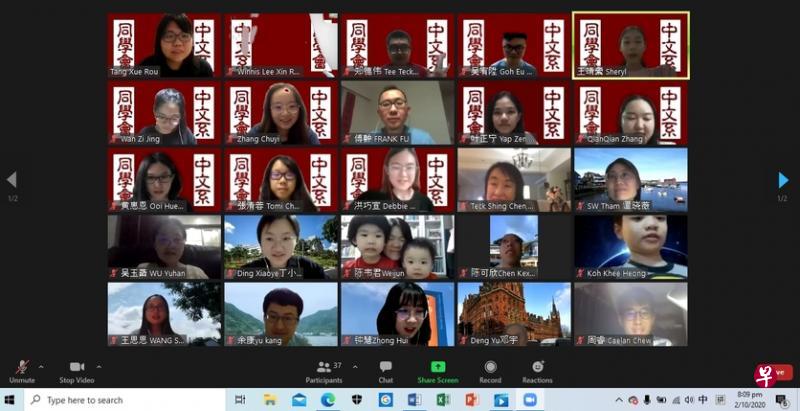Select Zhong Hui's video tile
Viewport: 800px width, 411px height.
coord(397,314)
